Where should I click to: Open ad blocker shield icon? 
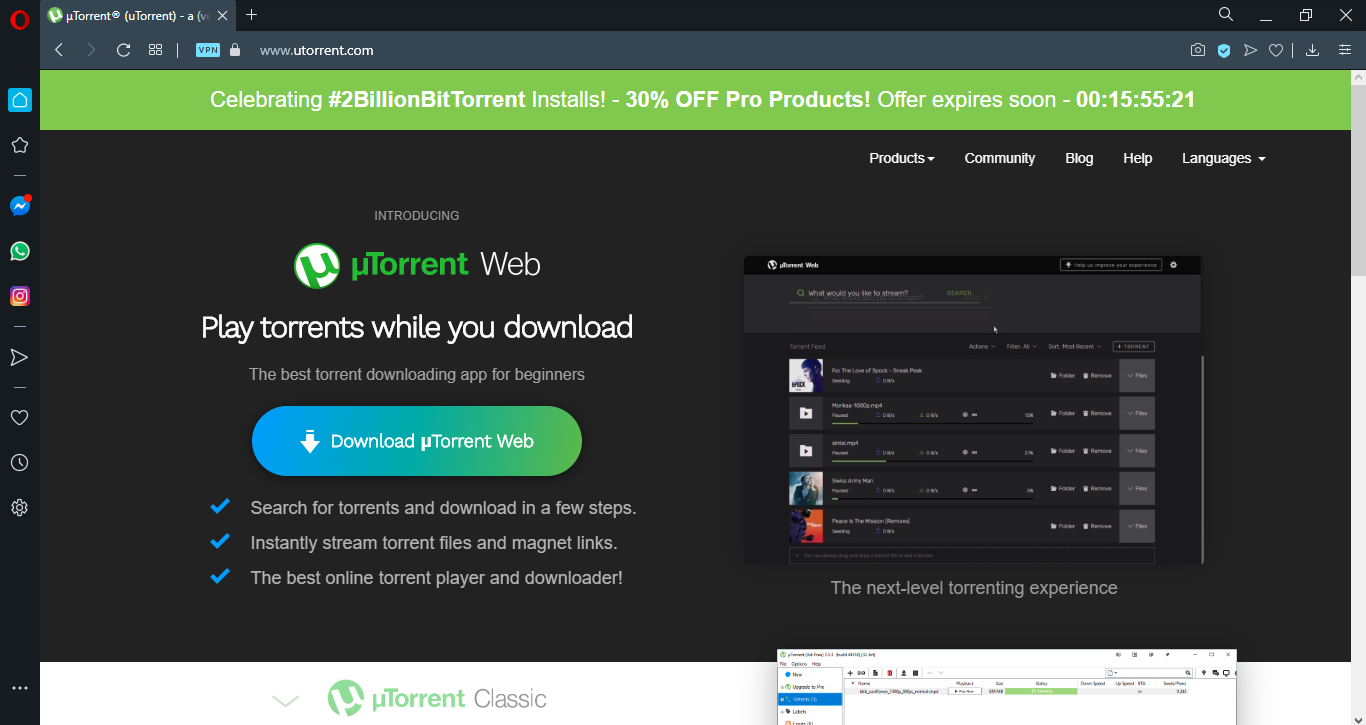1223,50
